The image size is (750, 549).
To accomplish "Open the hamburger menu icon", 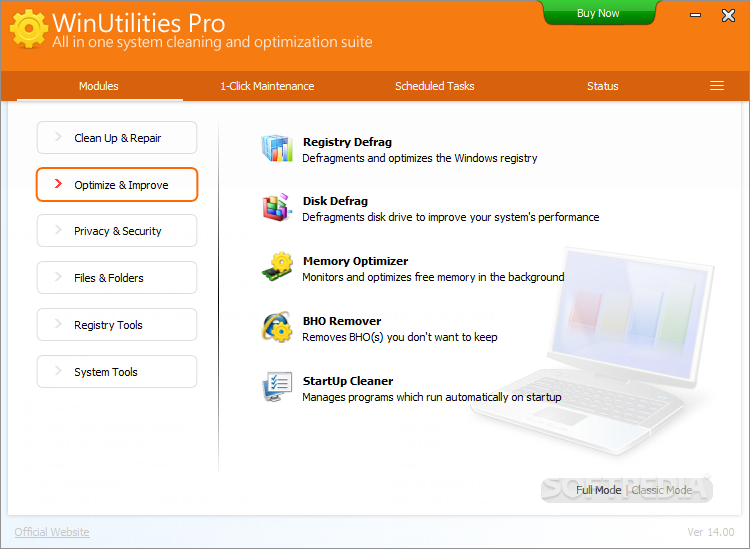I will [x=717, y=86].
